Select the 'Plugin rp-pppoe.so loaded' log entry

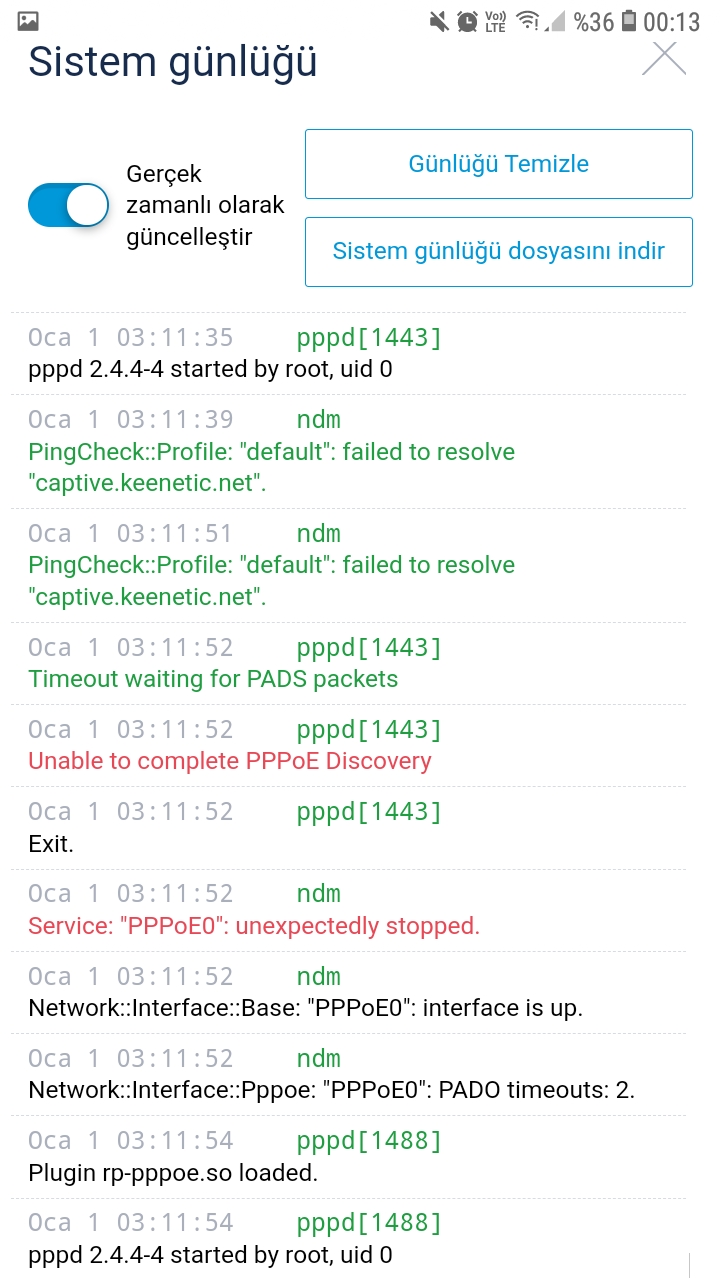(x=349, y=1157)
